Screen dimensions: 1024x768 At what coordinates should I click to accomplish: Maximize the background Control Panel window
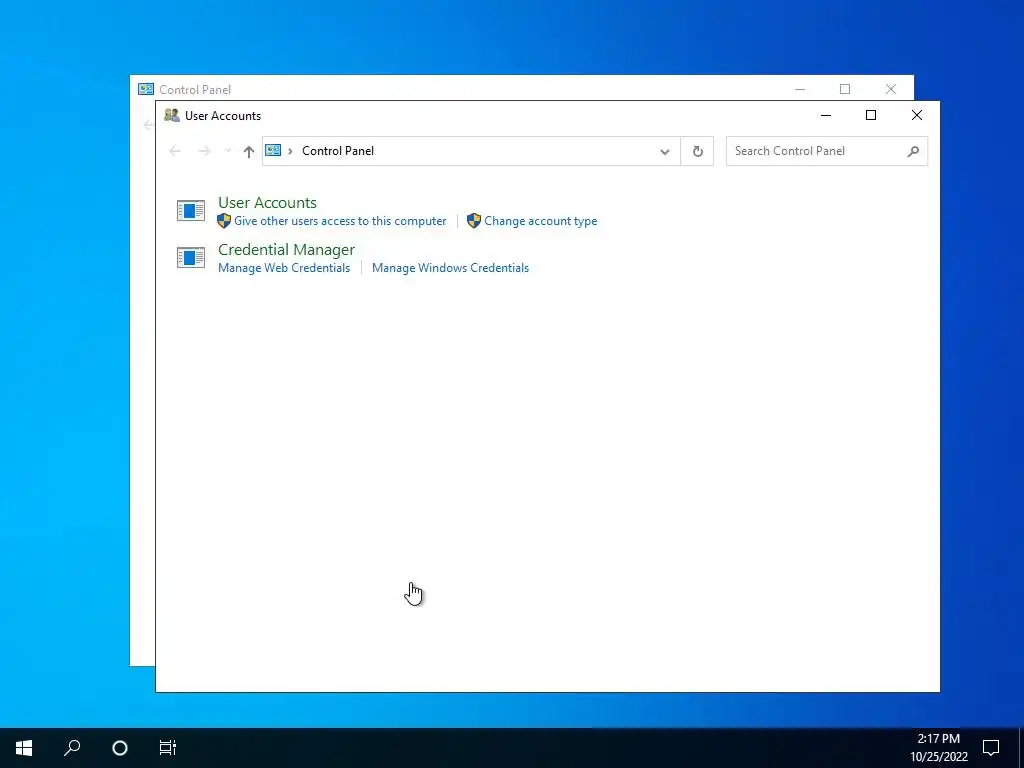click(845, 89)
